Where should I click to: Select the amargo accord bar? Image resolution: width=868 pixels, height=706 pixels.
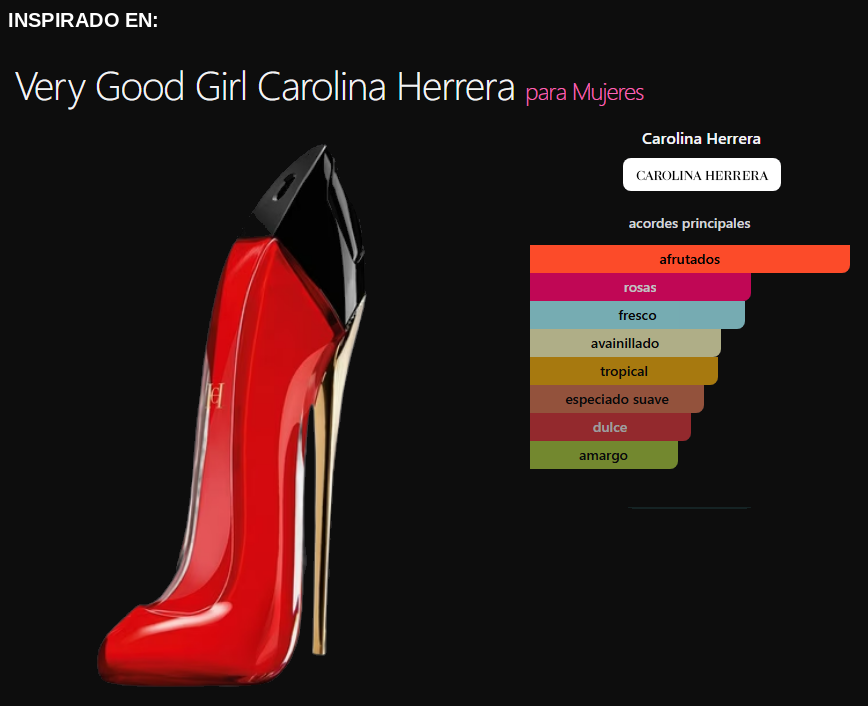(603, 455)
